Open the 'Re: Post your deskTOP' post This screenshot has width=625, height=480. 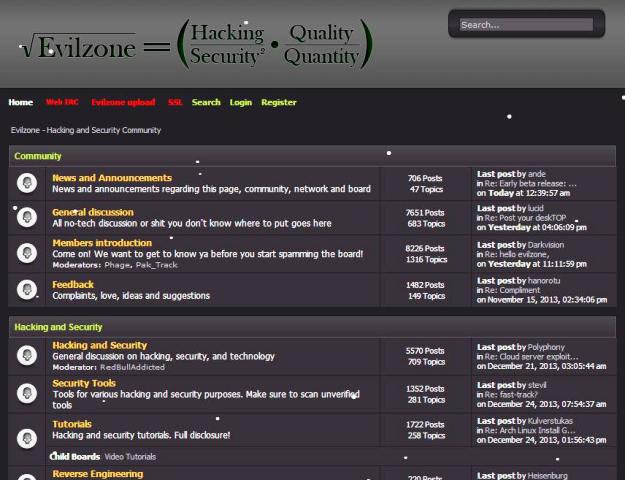tap(525, 218)
